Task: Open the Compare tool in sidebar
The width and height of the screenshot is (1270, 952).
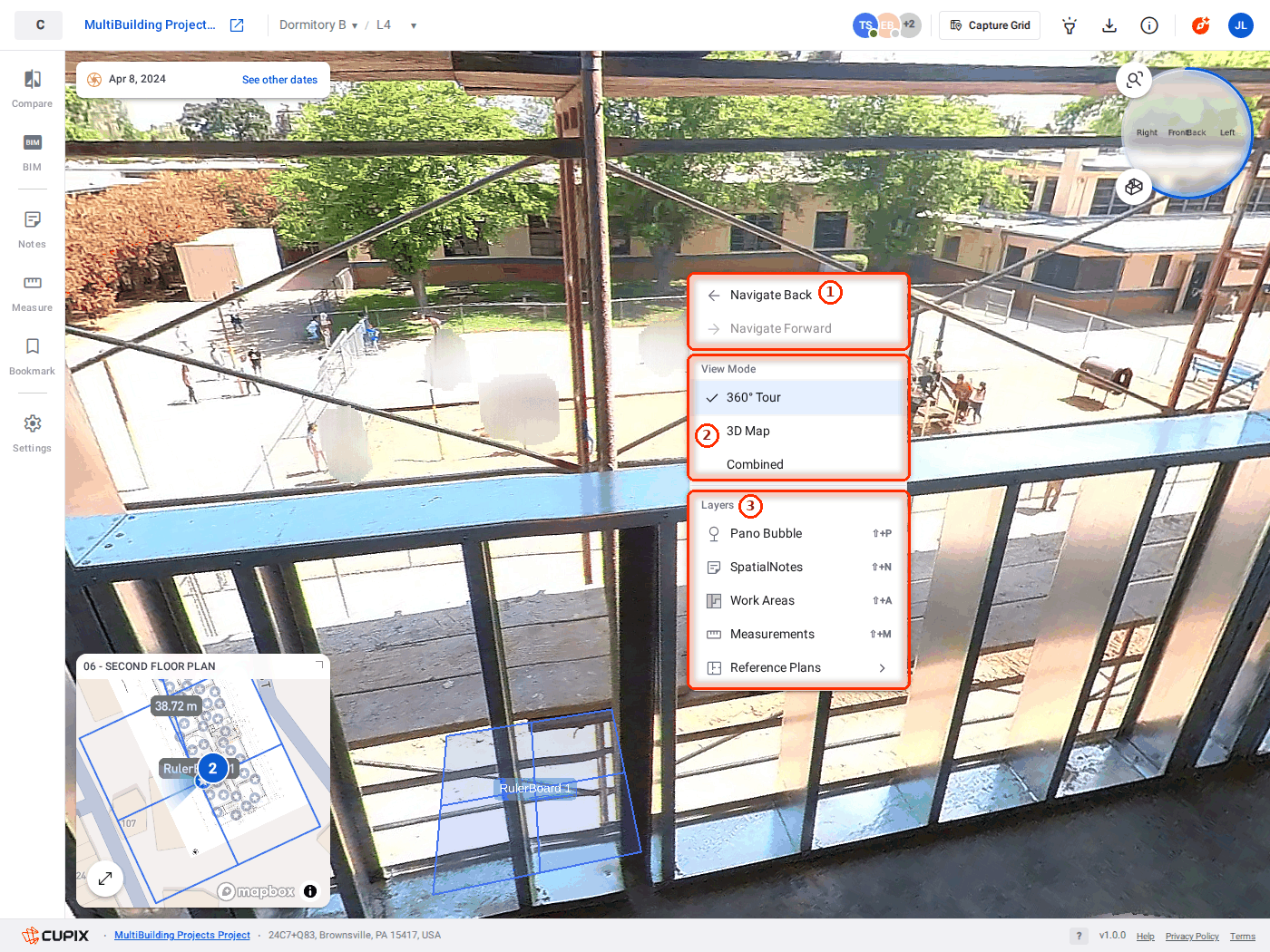Action: [x=33, y=88]
